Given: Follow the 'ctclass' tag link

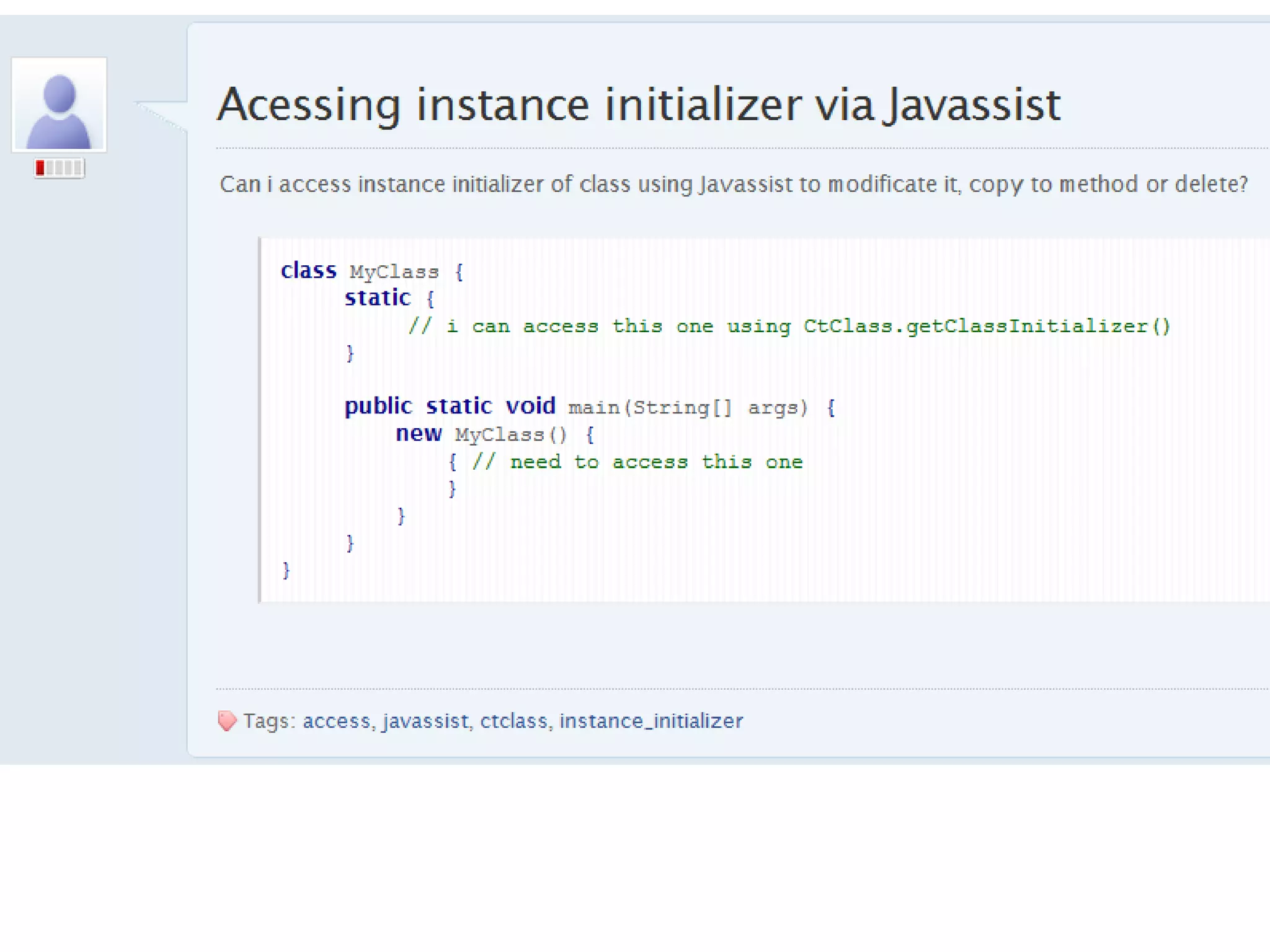Looking at the screenshot, I should (513, 721).
